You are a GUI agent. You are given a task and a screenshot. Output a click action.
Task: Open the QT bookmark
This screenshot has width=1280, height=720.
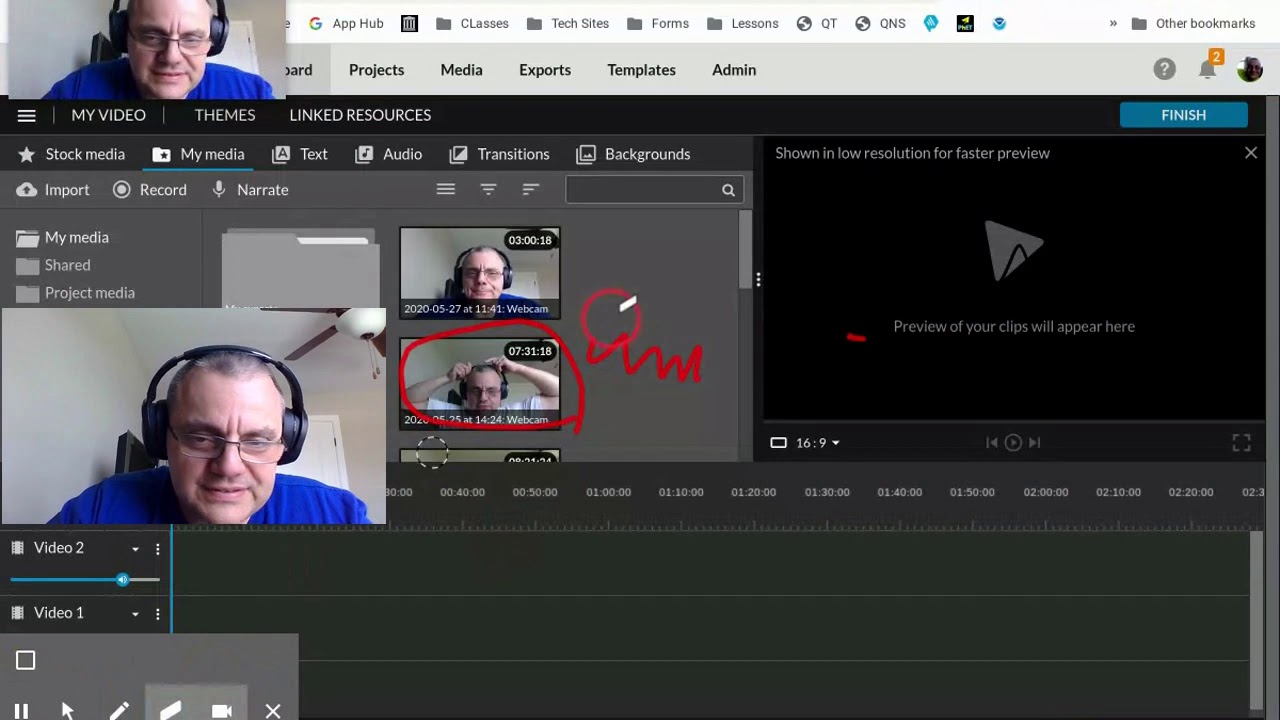[x=817, y=23]
